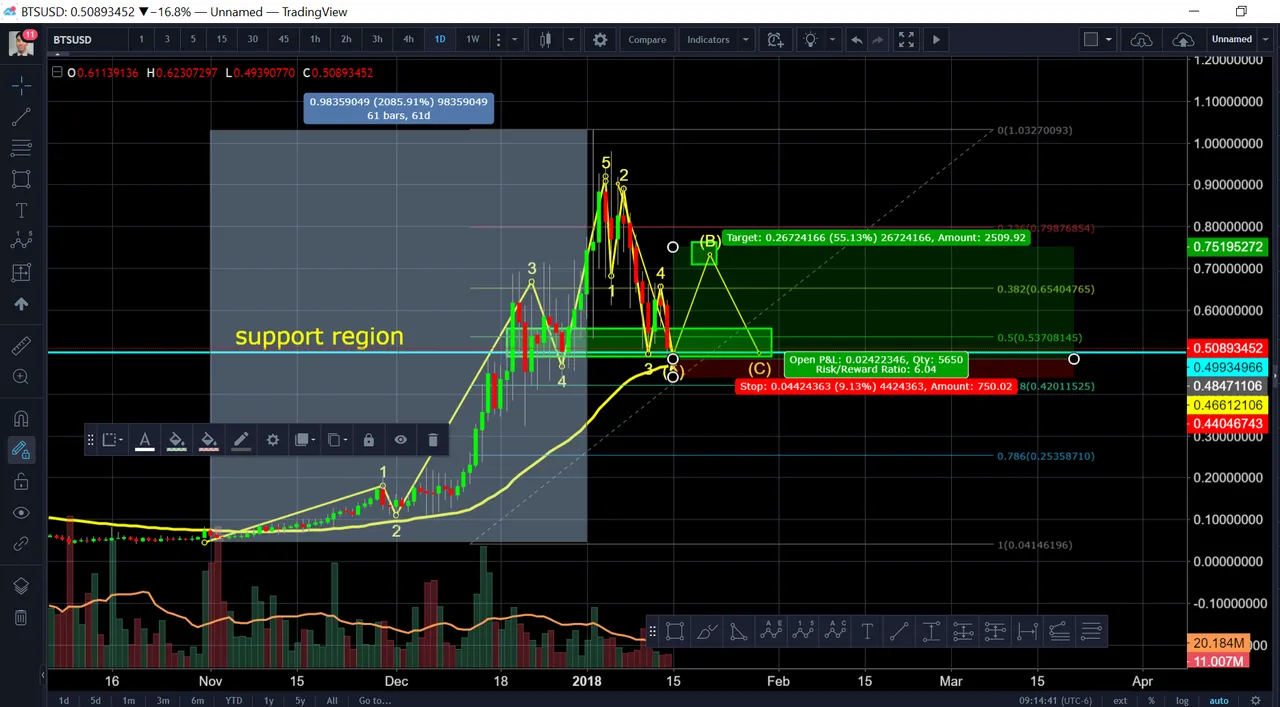
Task: Open drawing settings gear in floating toolbar
Action: coord(272,440)
